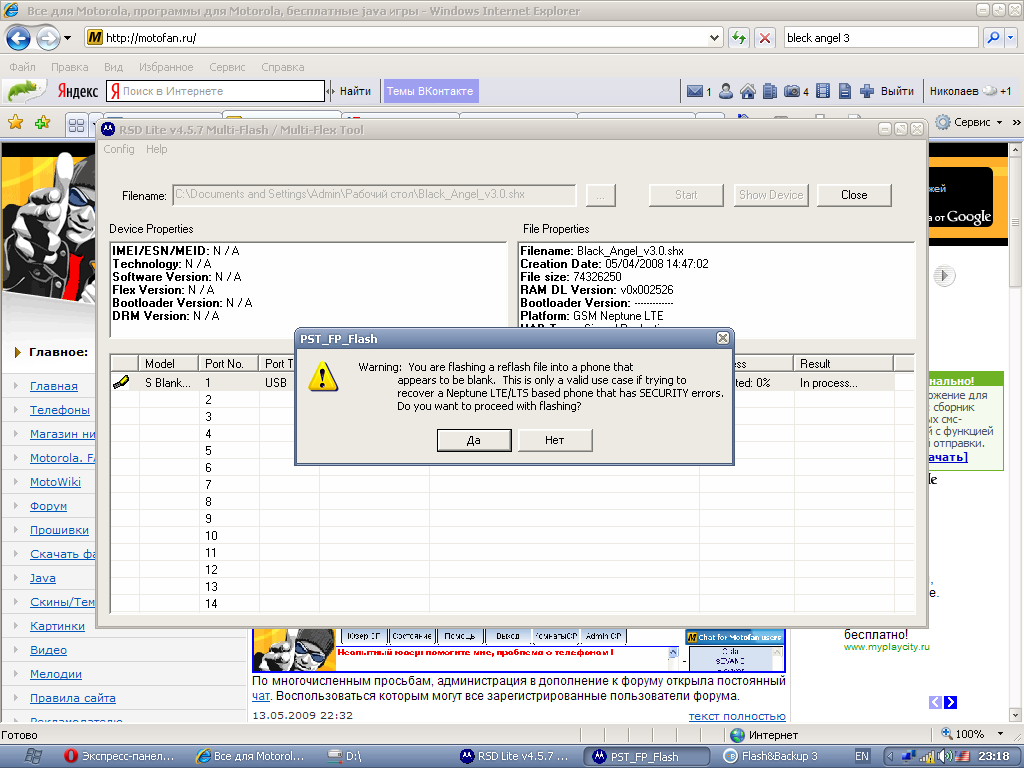Click the Николаев user name
1024x768 pixels.
click(954, 91)
